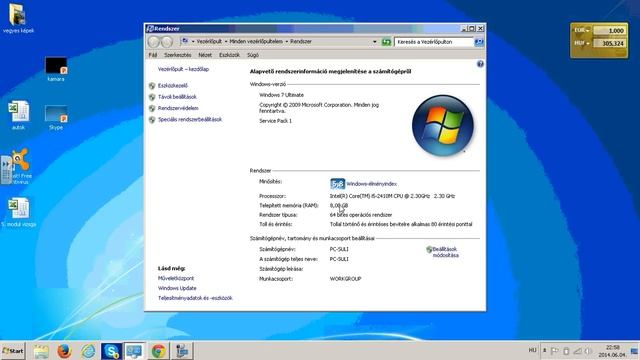Screen dimensions: 640x360
Task: Open the Nézet menu
Action: coord(205,55)
